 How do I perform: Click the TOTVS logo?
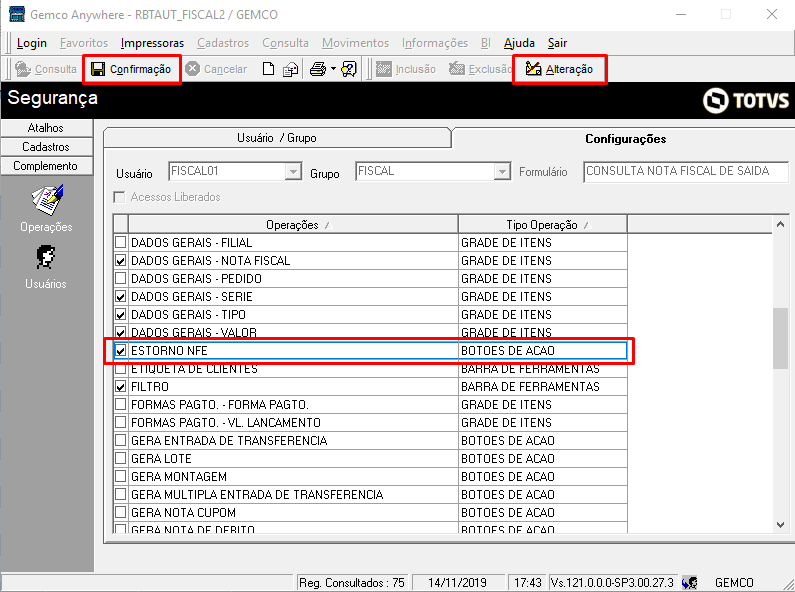745,100
